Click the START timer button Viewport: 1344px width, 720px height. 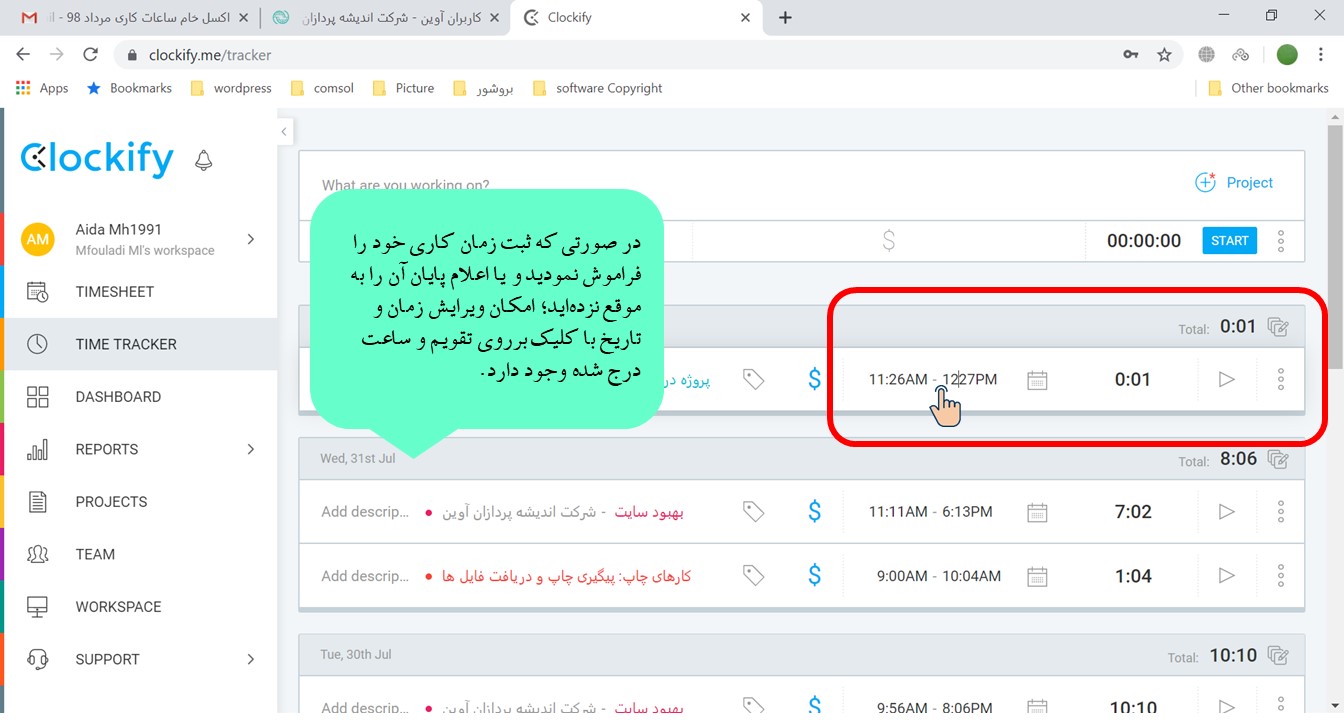pos(1229,240)
